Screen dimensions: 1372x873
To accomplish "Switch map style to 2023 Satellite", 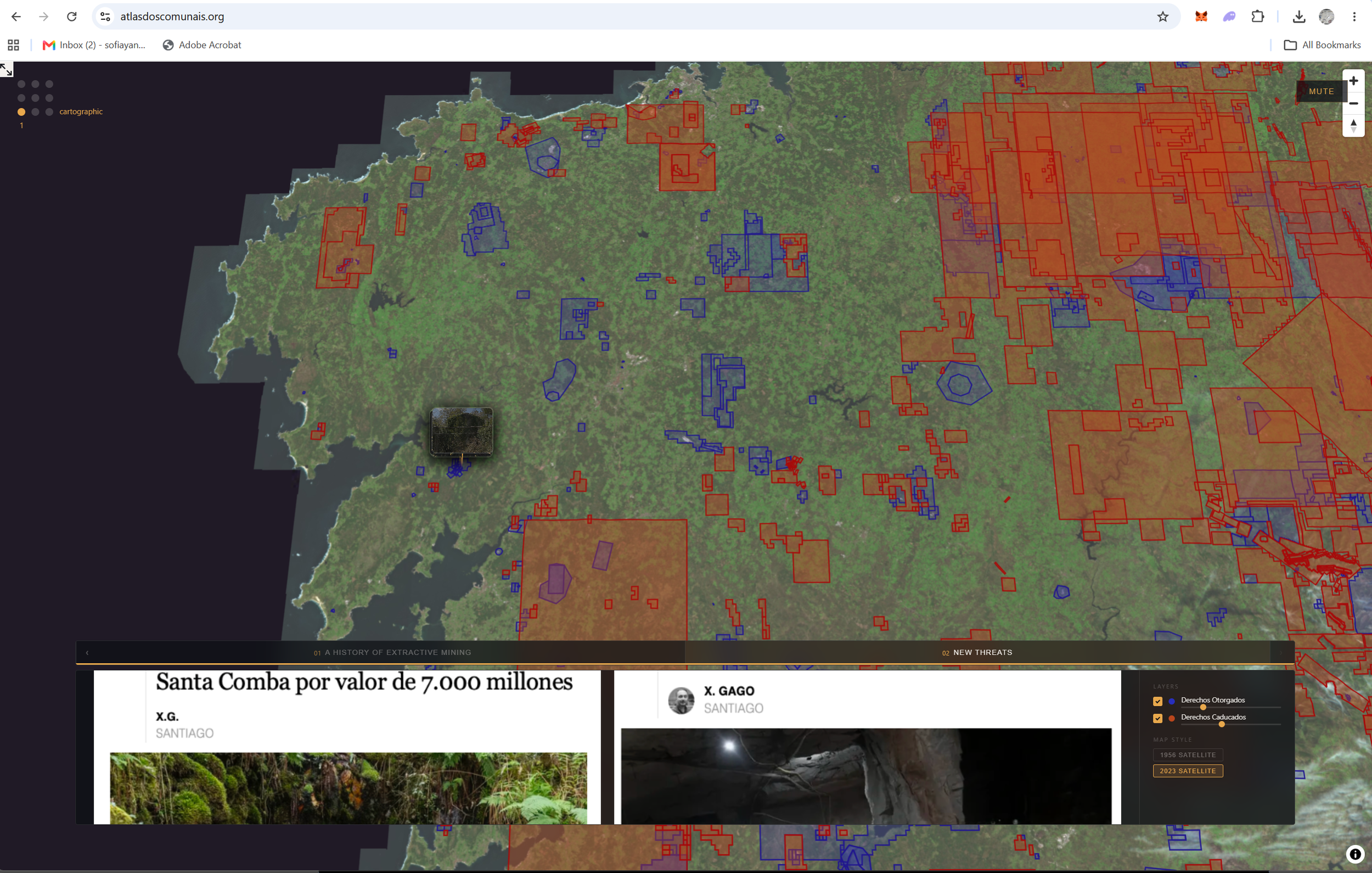I will point(1188,770).
